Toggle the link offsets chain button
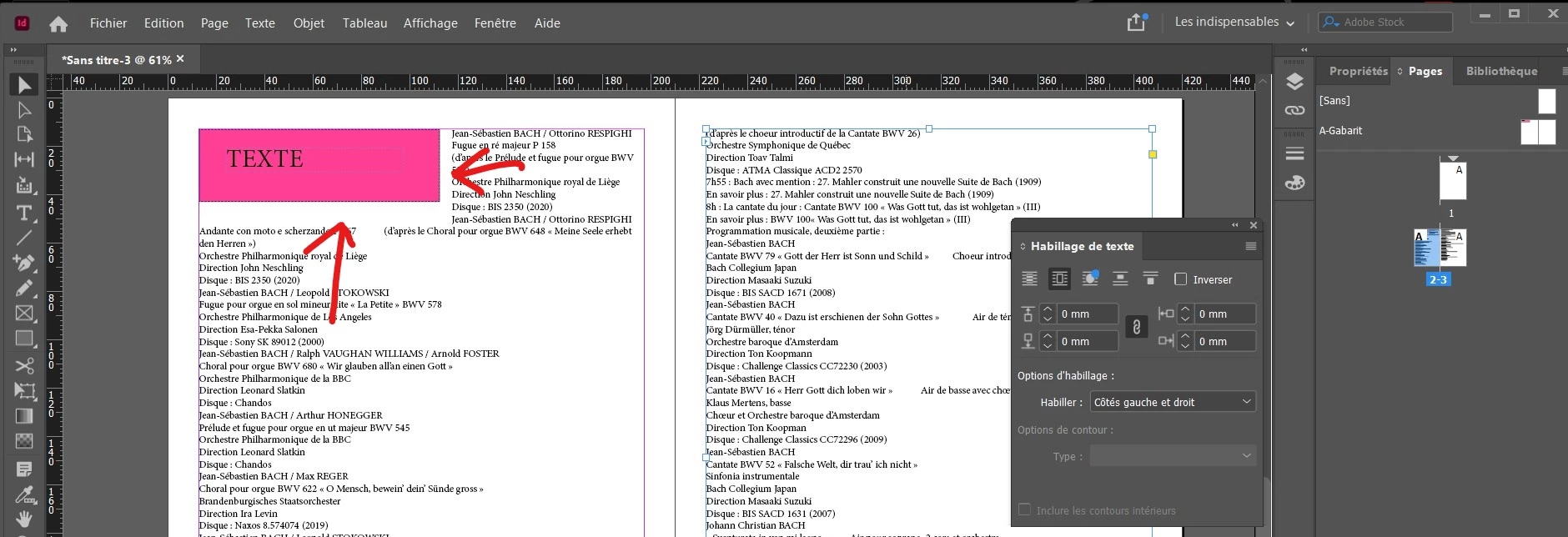 pyautogui.click(x=1136, y=327)
